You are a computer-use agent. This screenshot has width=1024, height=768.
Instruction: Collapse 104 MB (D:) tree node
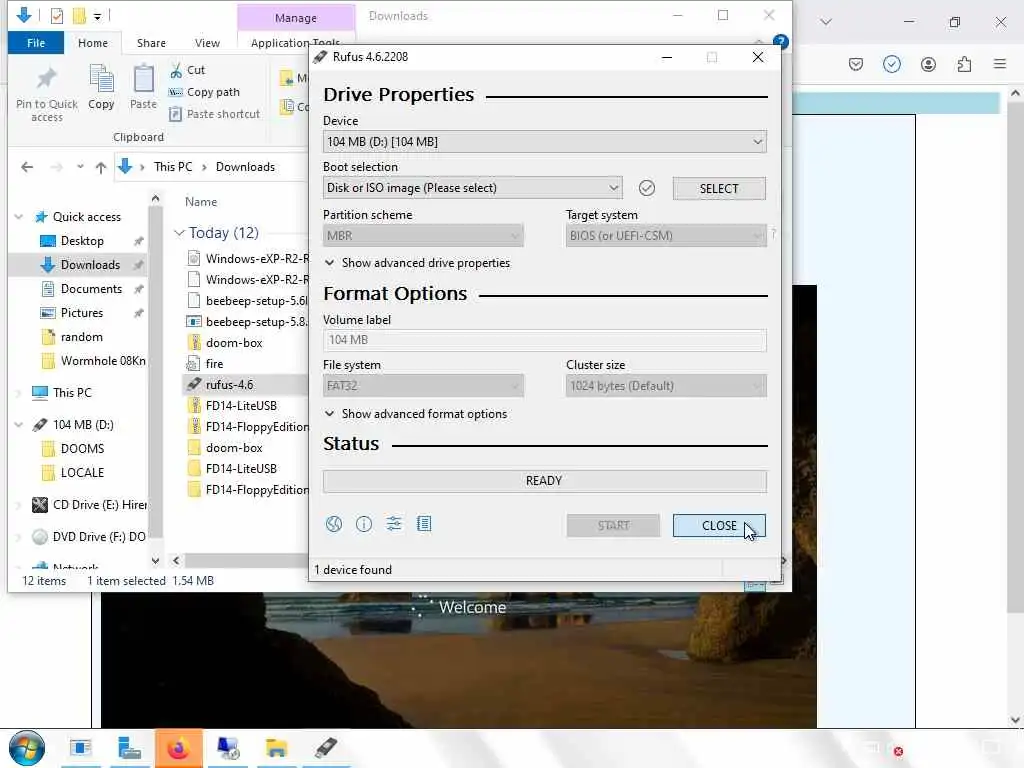[x=19, y=424]
